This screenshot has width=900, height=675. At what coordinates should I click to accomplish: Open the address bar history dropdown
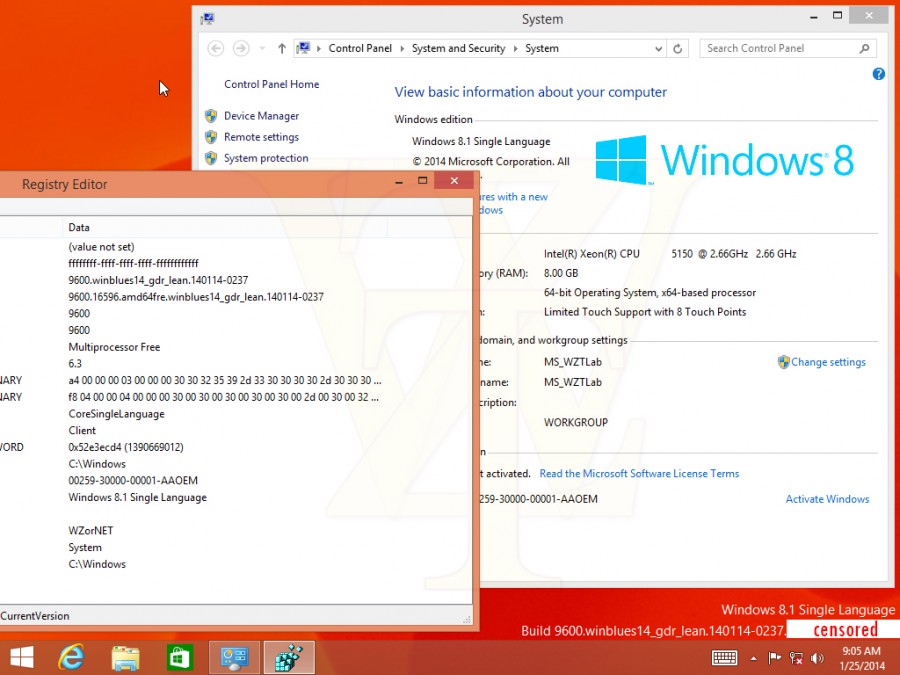click(658, 48)
